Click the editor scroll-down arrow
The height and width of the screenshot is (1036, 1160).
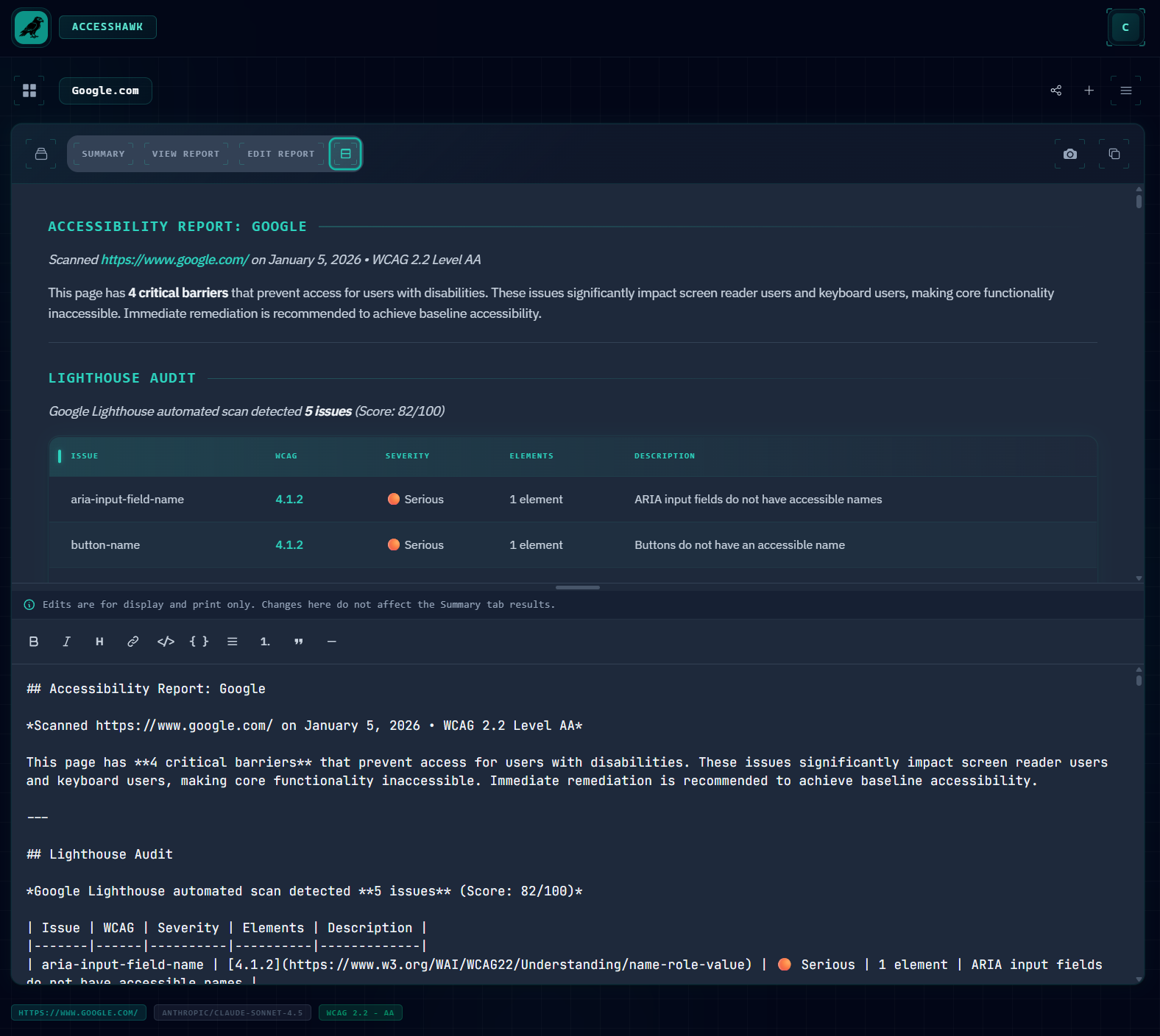pyautogui.click(x=1139, y=979)
